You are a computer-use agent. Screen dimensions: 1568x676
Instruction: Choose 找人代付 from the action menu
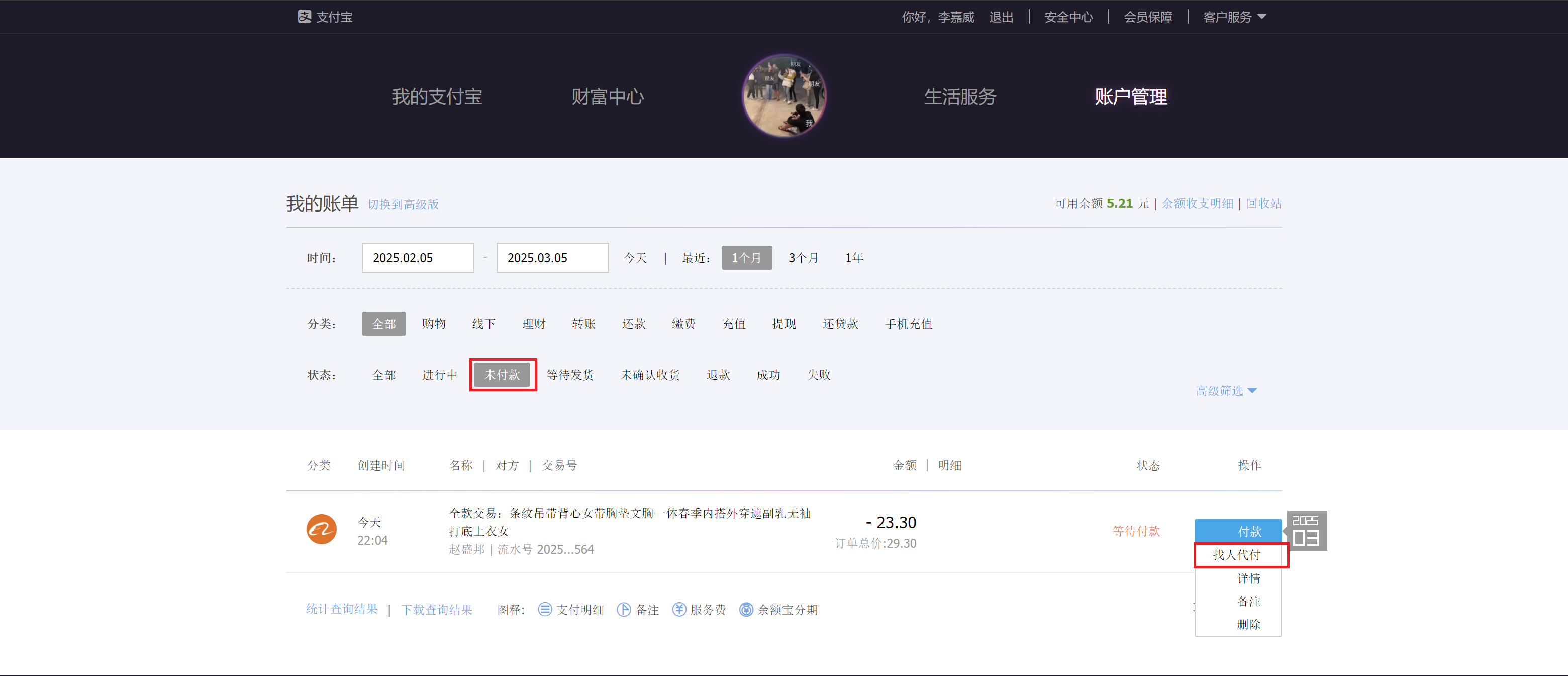[x=1237, y=555]
